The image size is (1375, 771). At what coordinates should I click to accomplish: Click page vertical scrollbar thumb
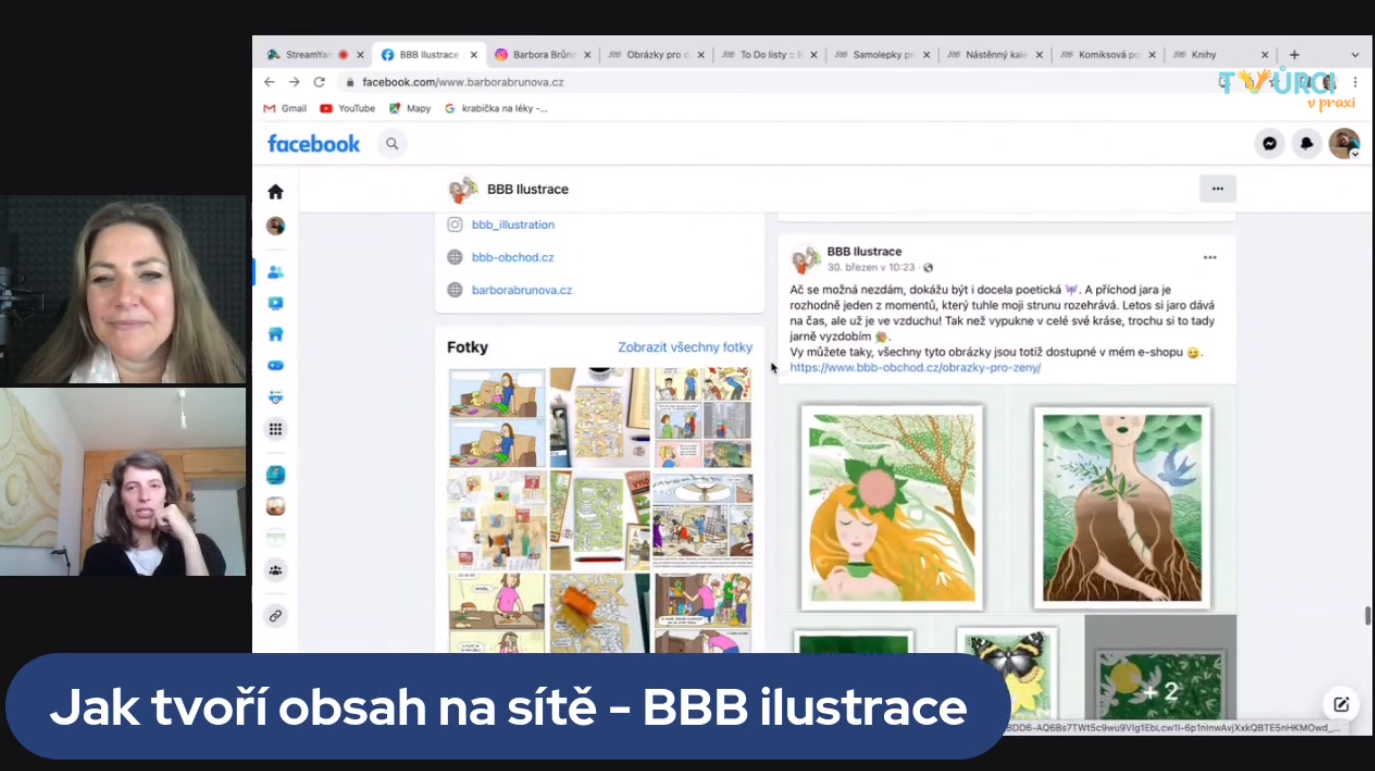1367,616
